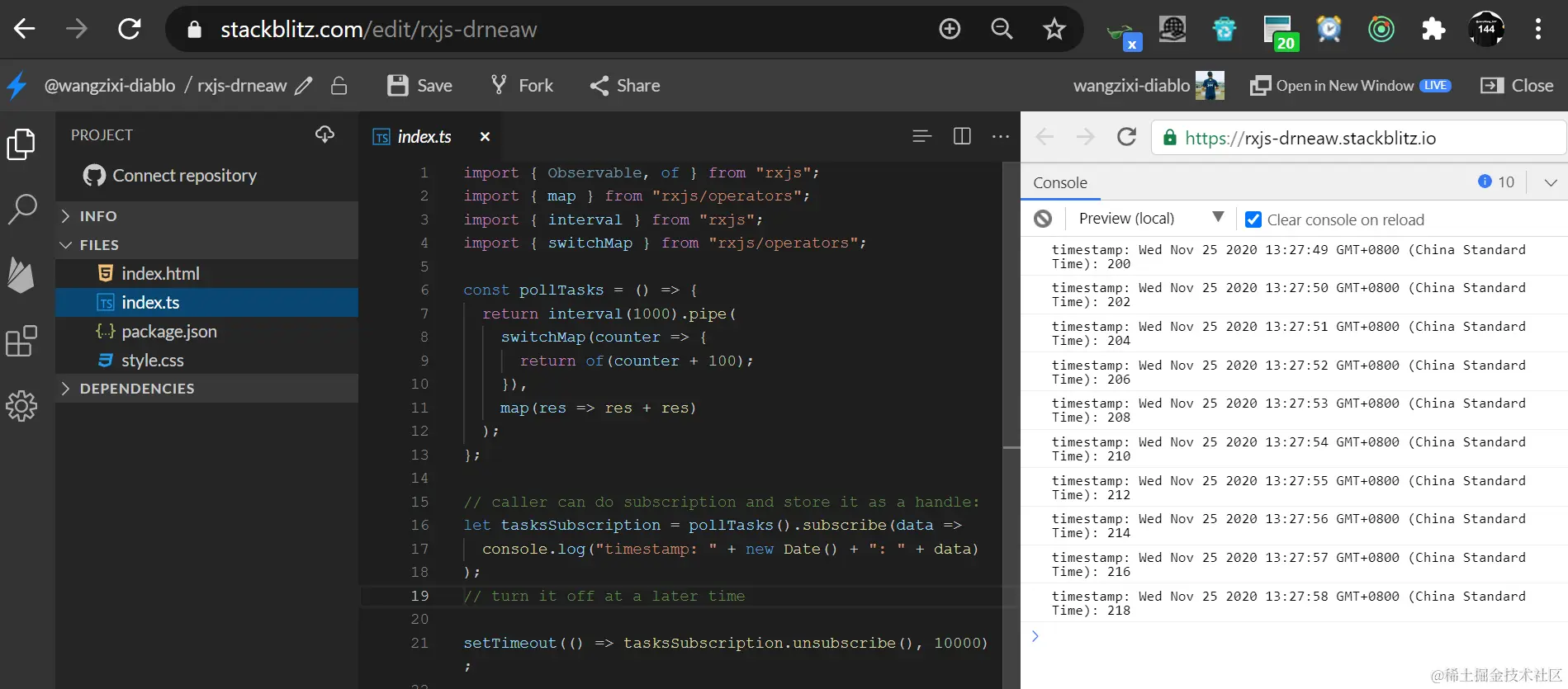Clear the console with the ban icon
This screenshot has width=1568, height=689.
click(x=1043, y=219)
